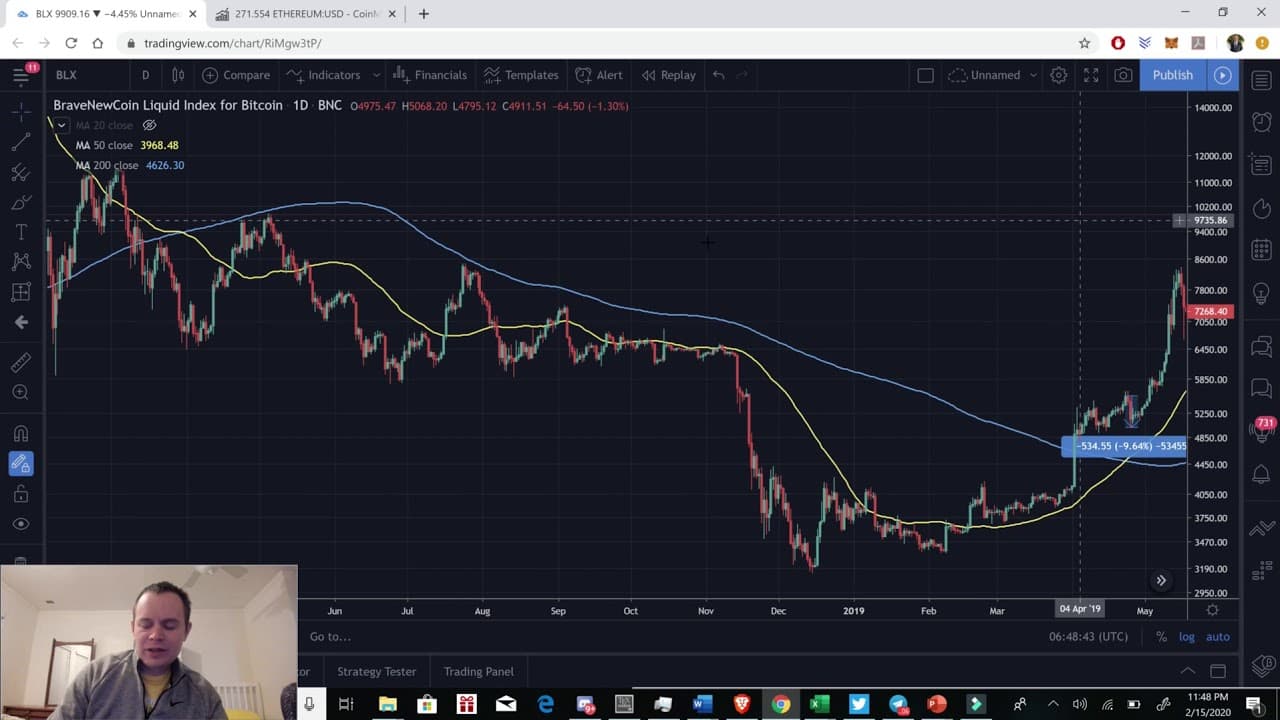Open the candlestick chart style selector
This screenshot has height=720, width=1280.
tap(178, 75)
